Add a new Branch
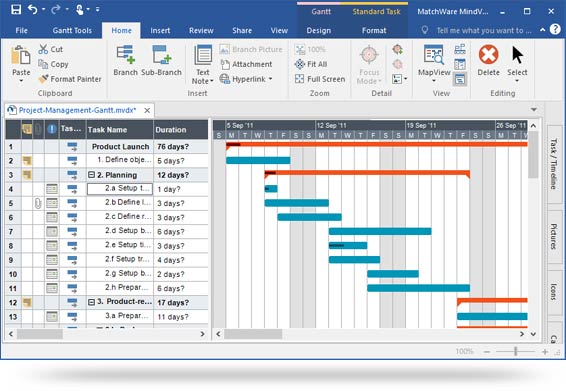 [125, 60]
